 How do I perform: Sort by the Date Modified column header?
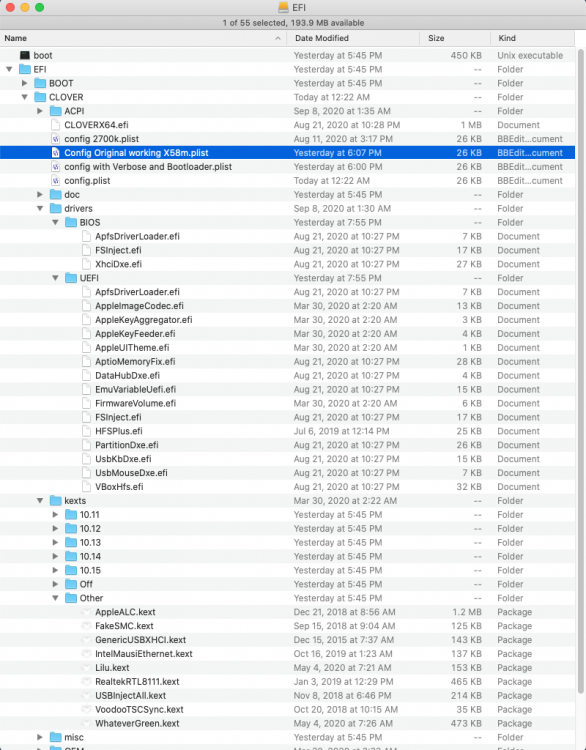coord(353,38)
